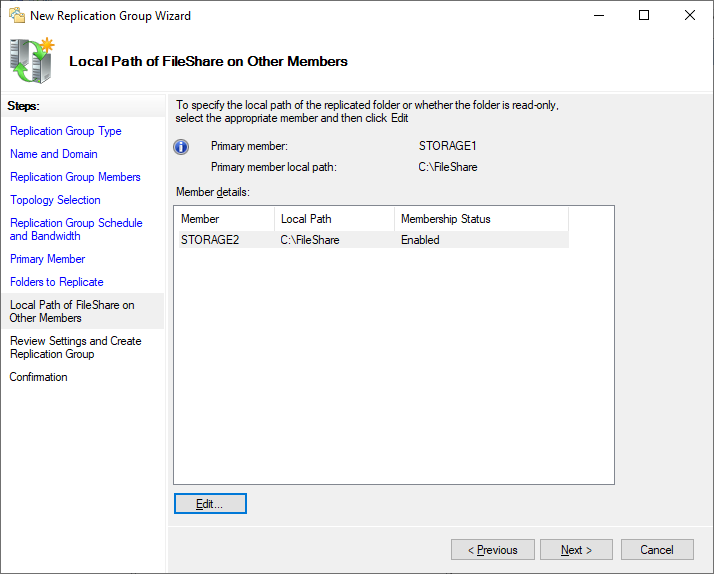Select the STORAGE2 member row
The height and width of the screenshot is (574, 714).
pyautogui.click(x=373, y=240)
